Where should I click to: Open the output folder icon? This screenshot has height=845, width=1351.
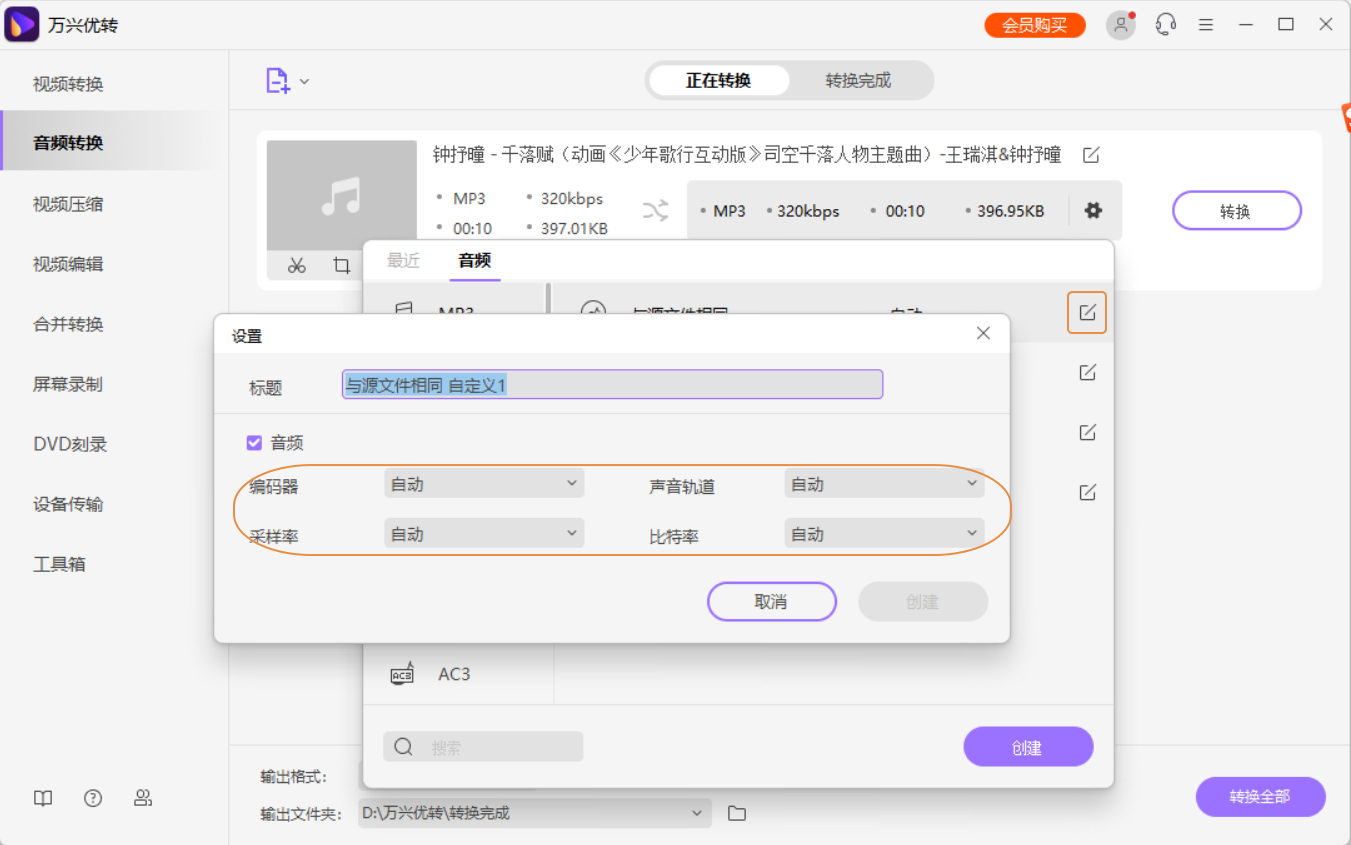(x=737, y=813)
